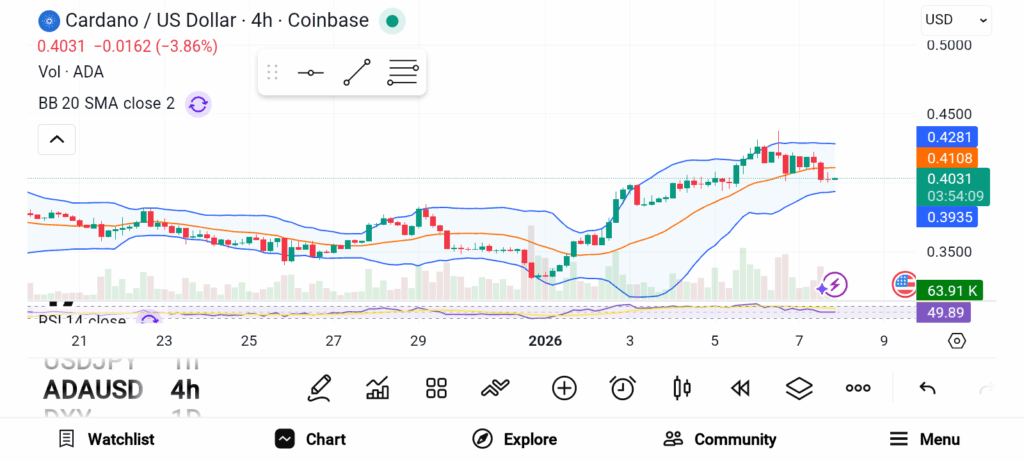Open the USD currency dropdown

point(955,19)
